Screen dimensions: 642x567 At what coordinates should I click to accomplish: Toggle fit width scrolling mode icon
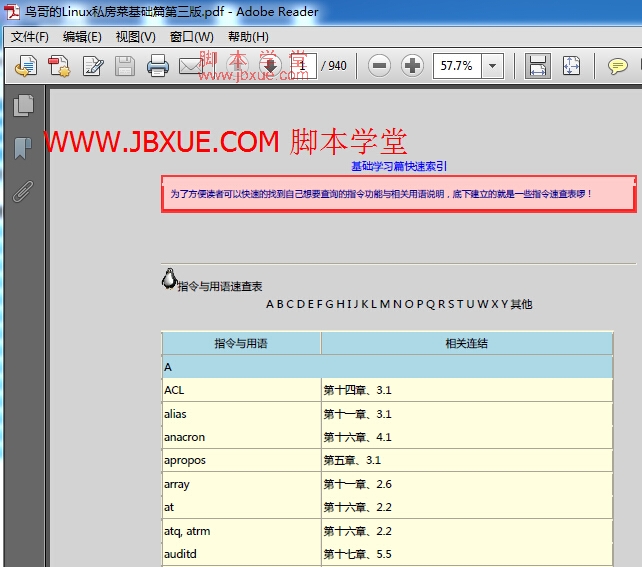[538, 66]
